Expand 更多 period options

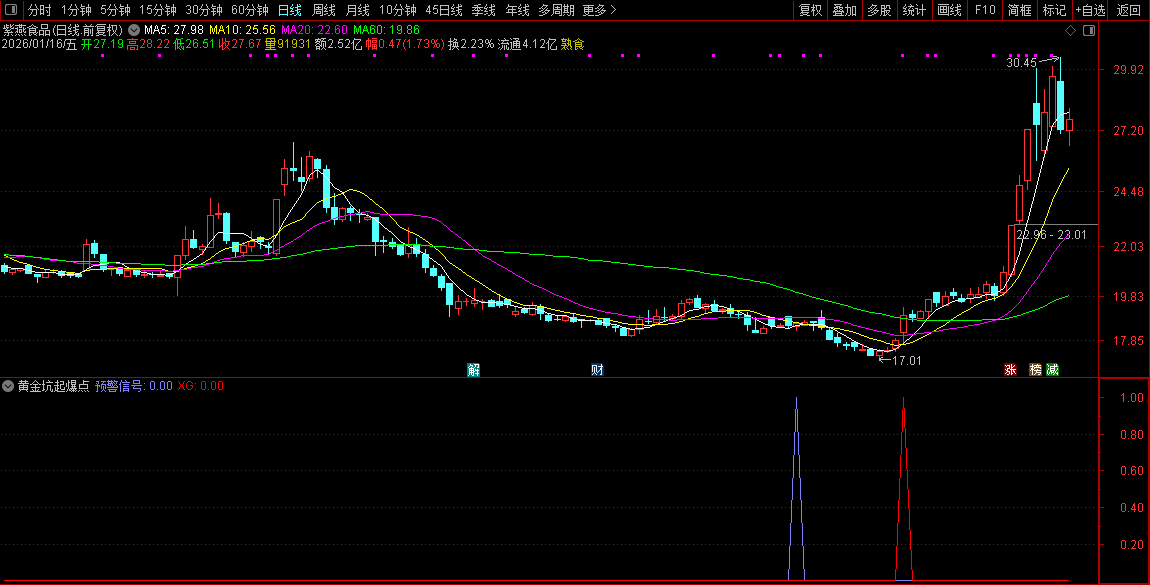(599, 10)
